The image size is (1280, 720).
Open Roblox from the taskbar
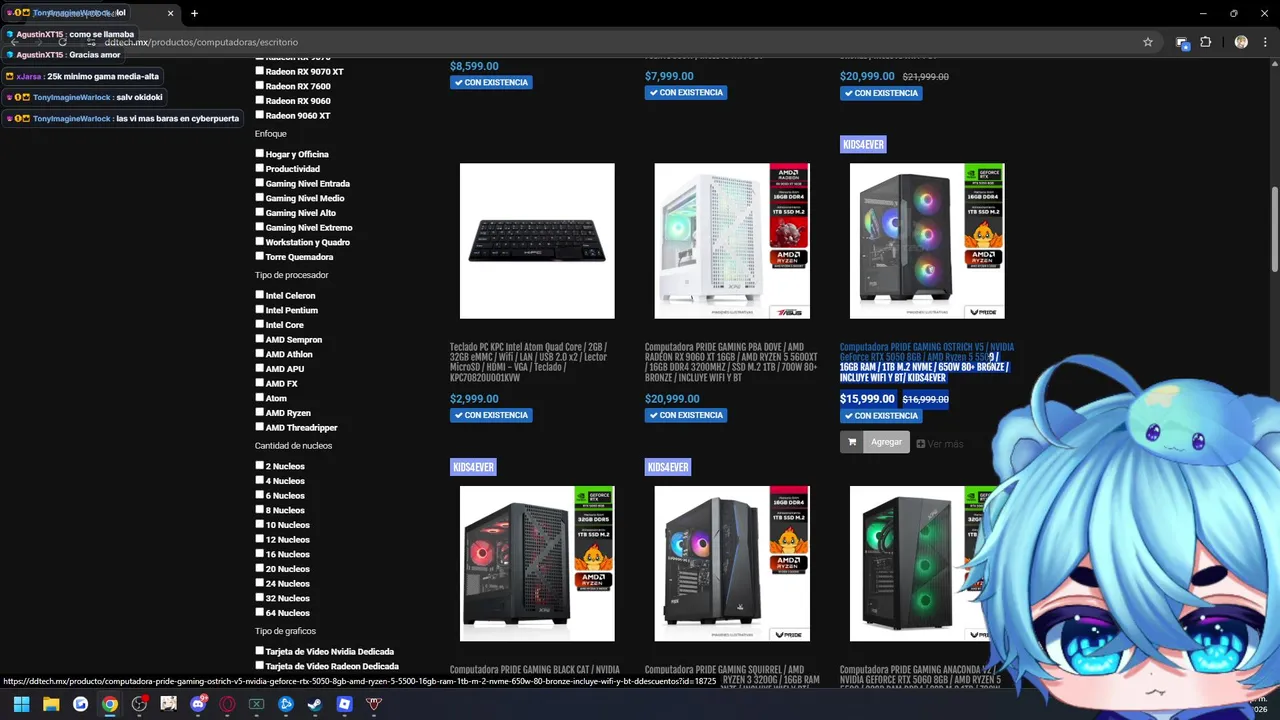coord(344,704)
